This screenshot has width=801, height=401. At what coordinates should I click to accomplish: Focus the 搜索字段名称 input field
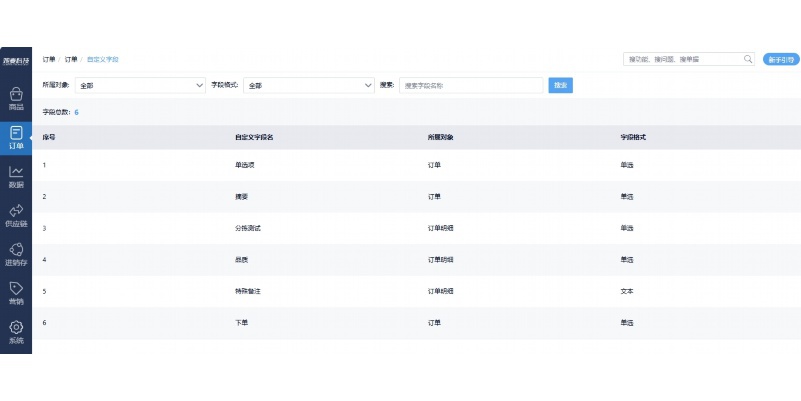pyautogui.click(x=470, y=86)
